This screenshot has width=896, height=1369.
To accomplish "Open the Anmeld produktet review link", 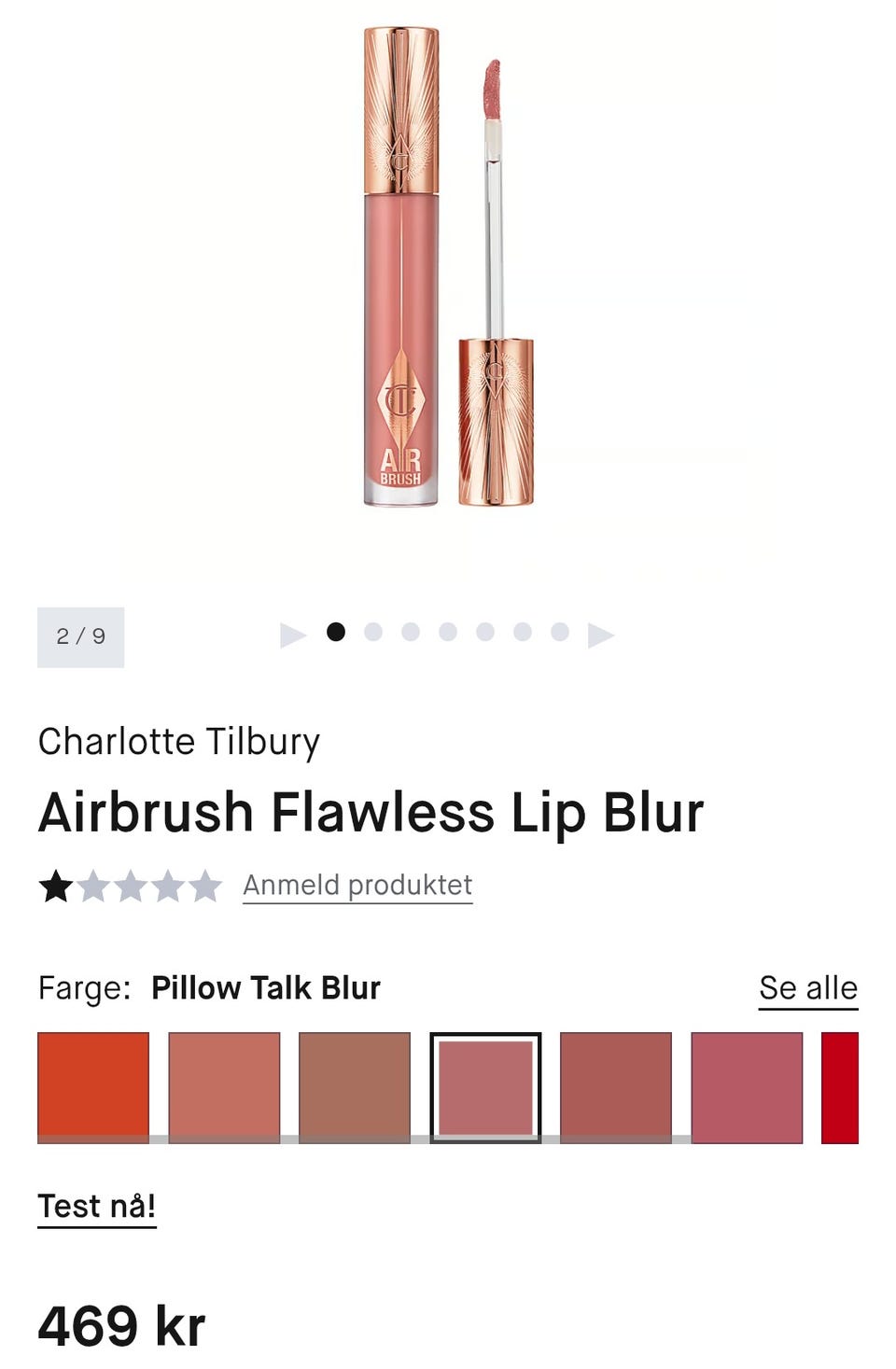I will [x=357, y=885].
